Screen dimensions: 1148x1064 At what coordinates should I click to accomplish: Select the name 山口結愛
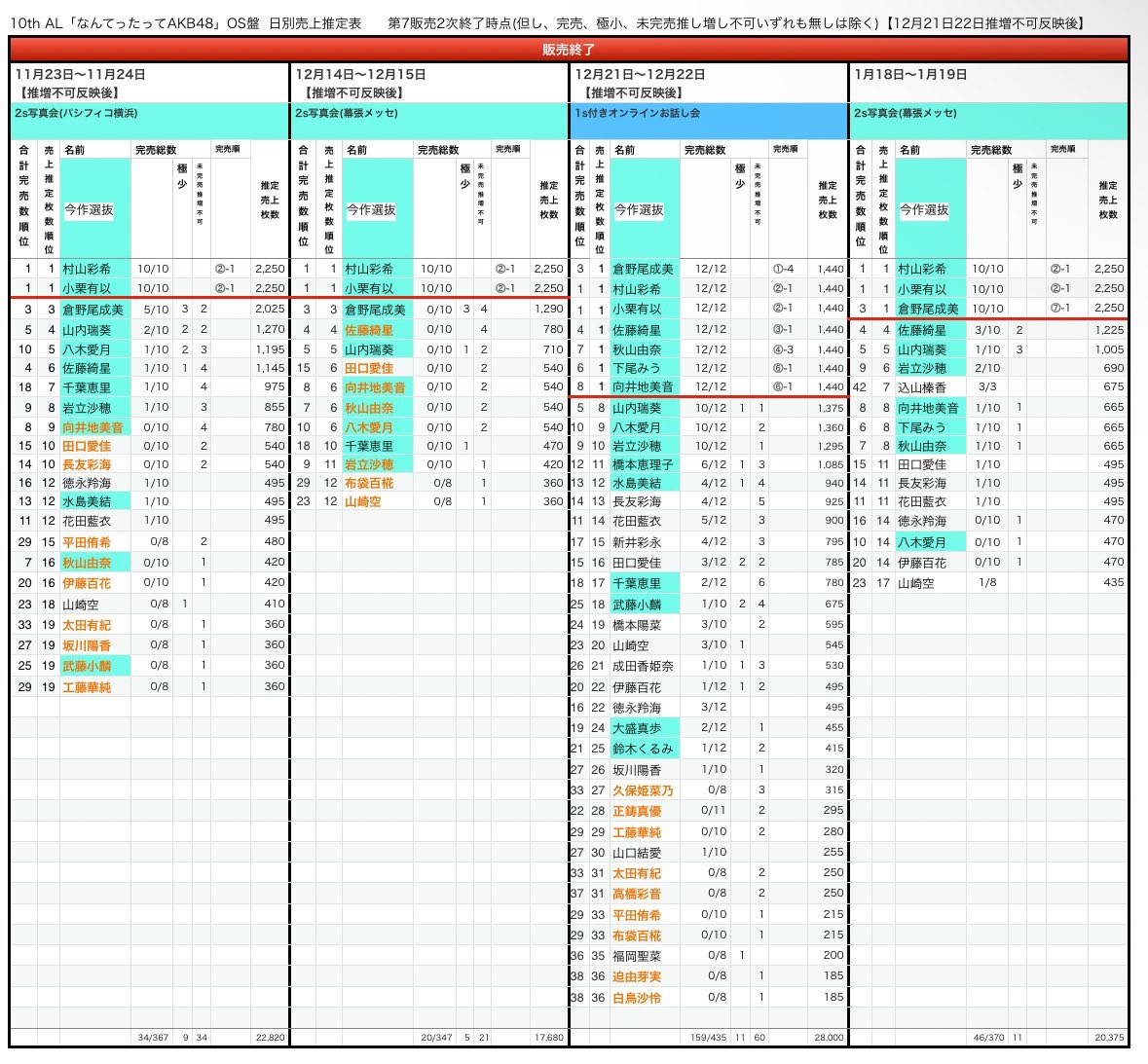click(637, 853)
